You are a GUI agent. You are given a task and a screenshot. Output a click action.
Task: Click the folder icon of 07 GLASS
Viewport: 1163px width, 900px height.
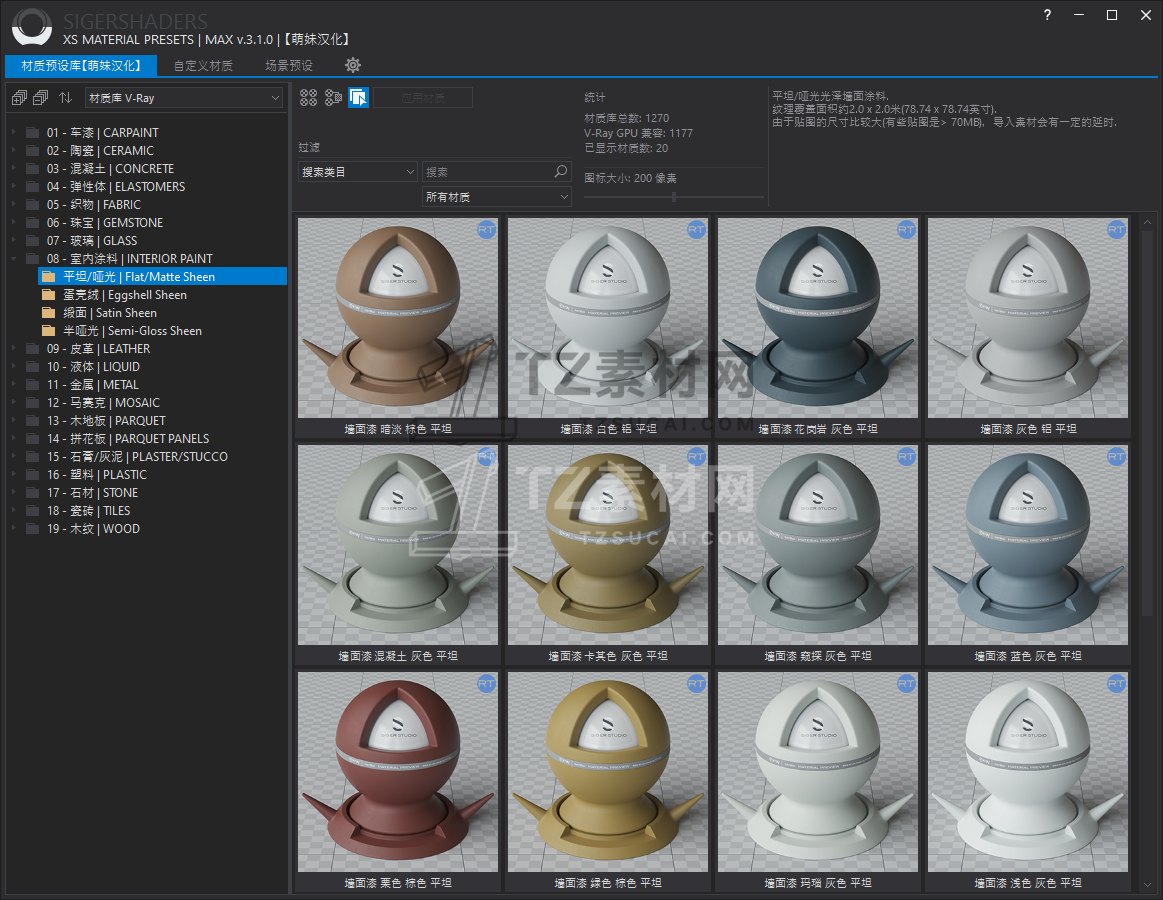(x=33, y=240)
